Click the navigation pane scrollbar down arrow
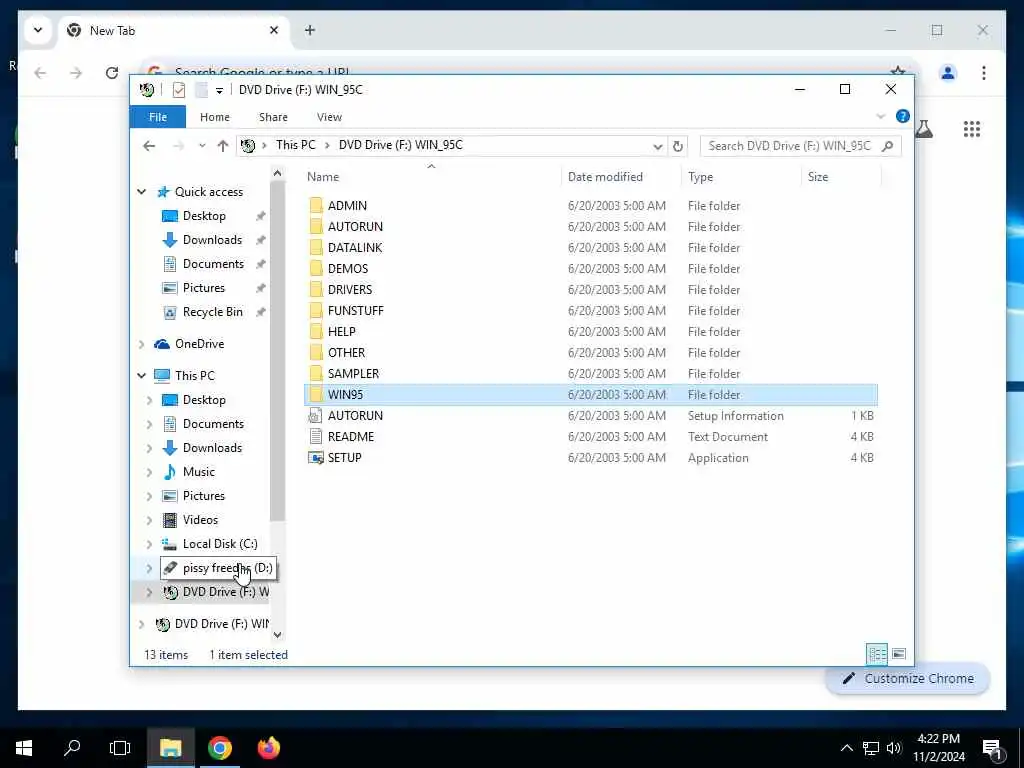Image resolution: width=1024 pixels, height=768 pixels. 278,634
